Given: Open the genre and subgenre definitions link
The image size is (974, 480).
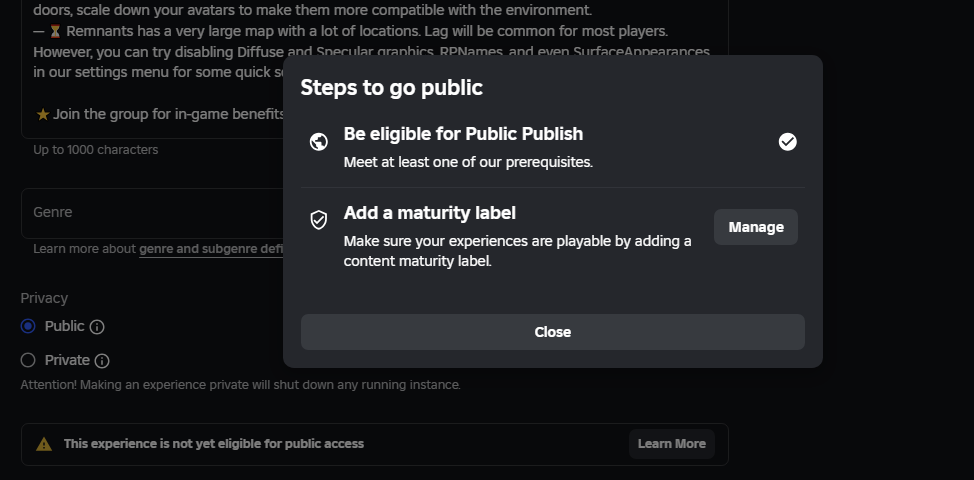Looking at the screenshot, I should point(211,249).
